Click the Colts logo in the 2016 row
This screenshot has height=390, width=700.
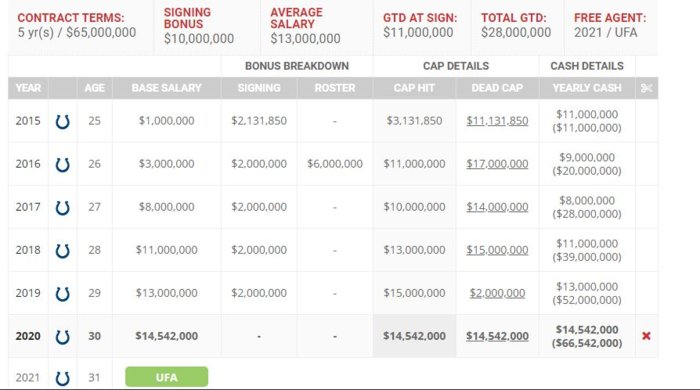click(62, 164)
